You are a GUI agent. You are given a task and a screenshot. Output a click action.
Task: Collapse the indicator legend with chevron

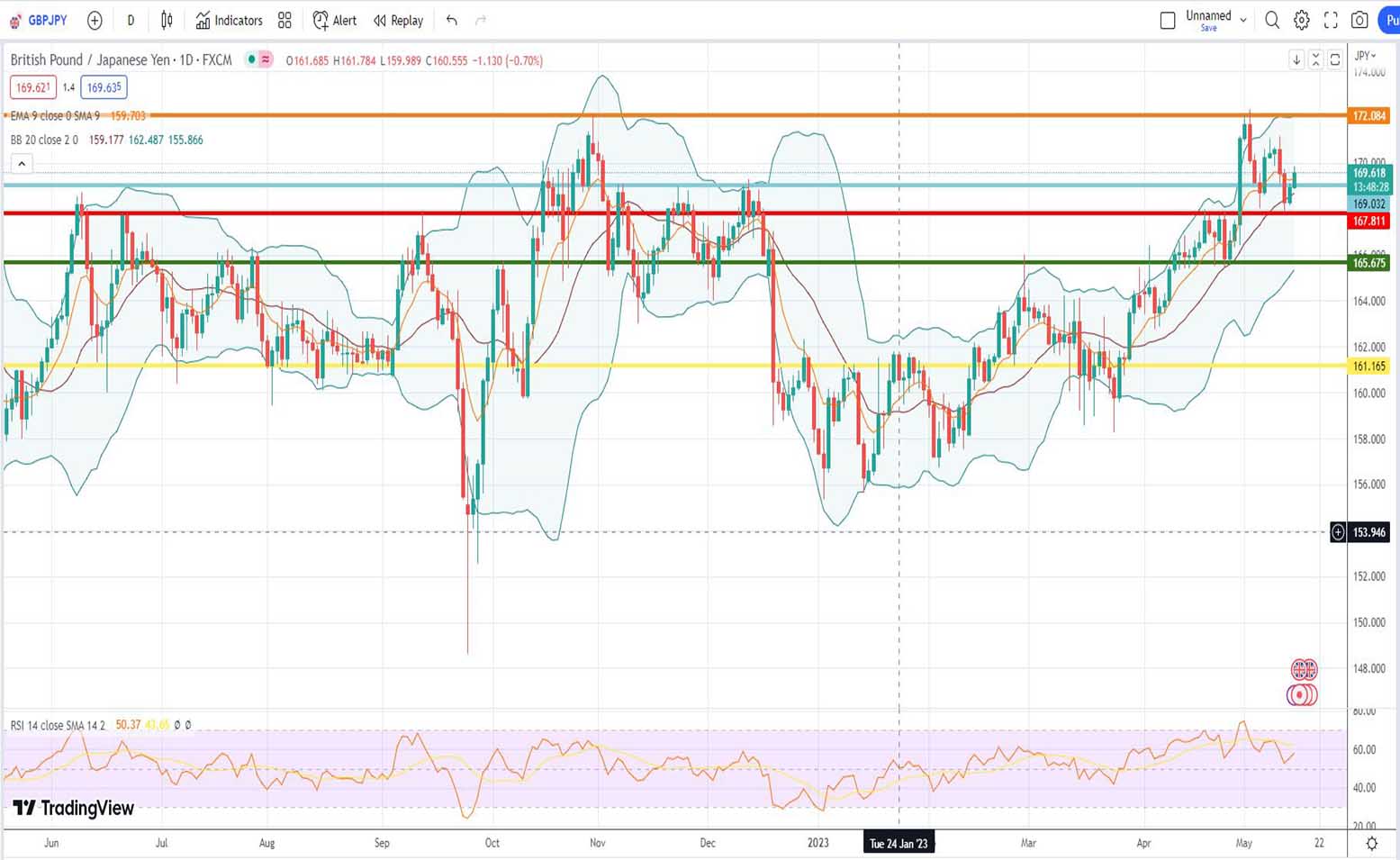22,164
